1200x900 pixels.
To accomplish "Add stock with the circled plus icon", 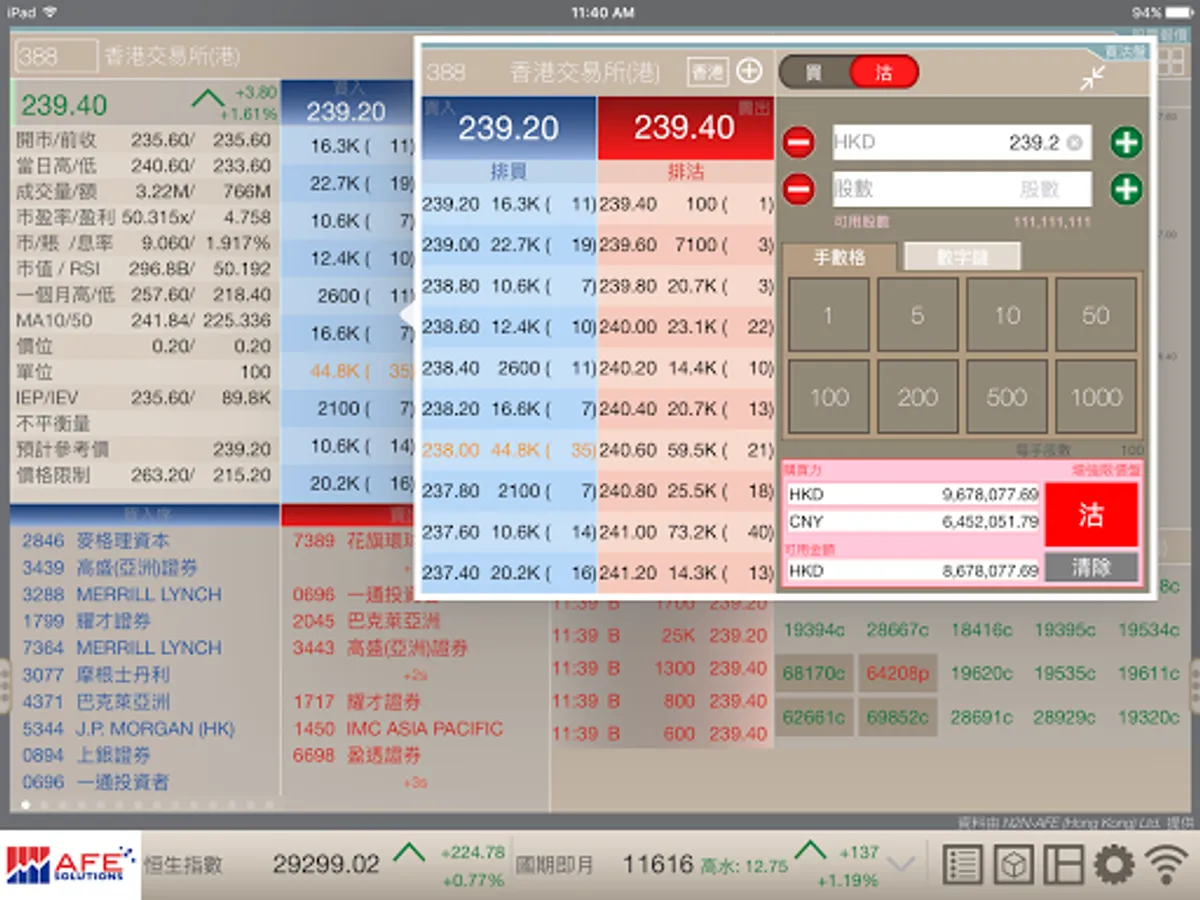I will click(x=749, y=71).
